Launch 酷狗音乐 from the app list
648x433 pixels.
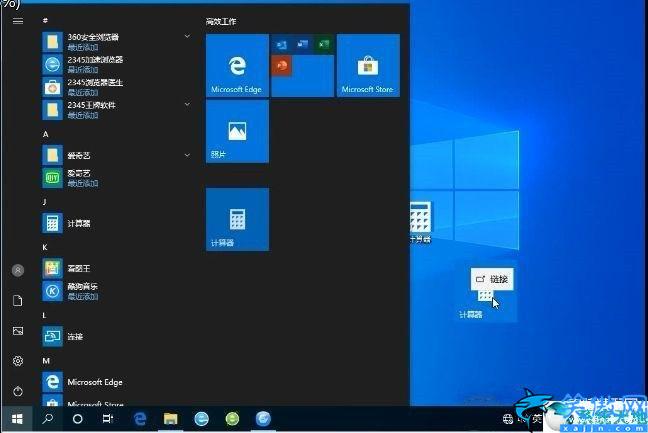(x=116, y=291)
